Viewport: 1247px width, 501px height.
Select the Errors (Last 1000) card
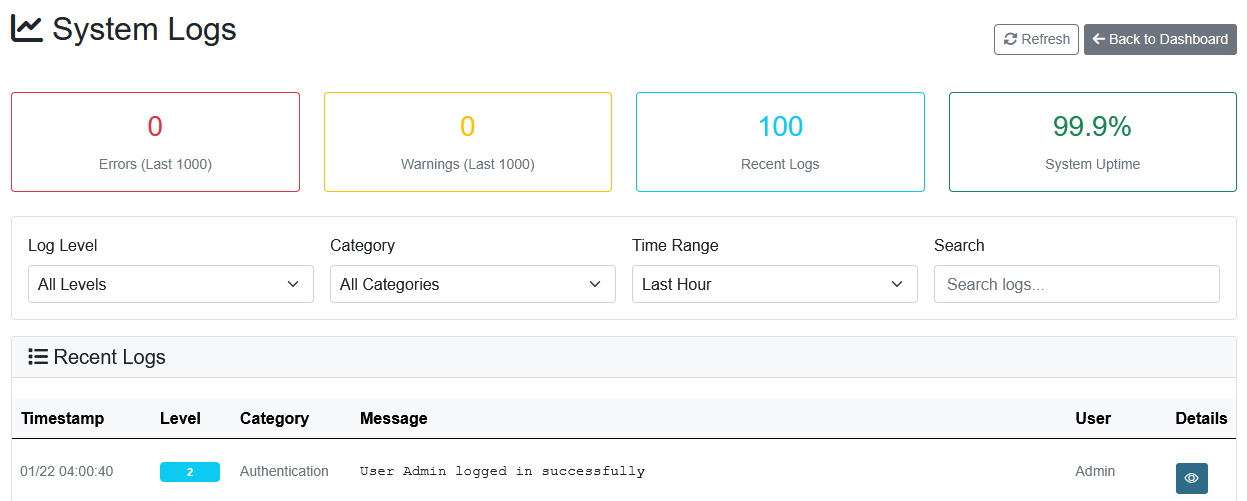(x=155, y=142)
